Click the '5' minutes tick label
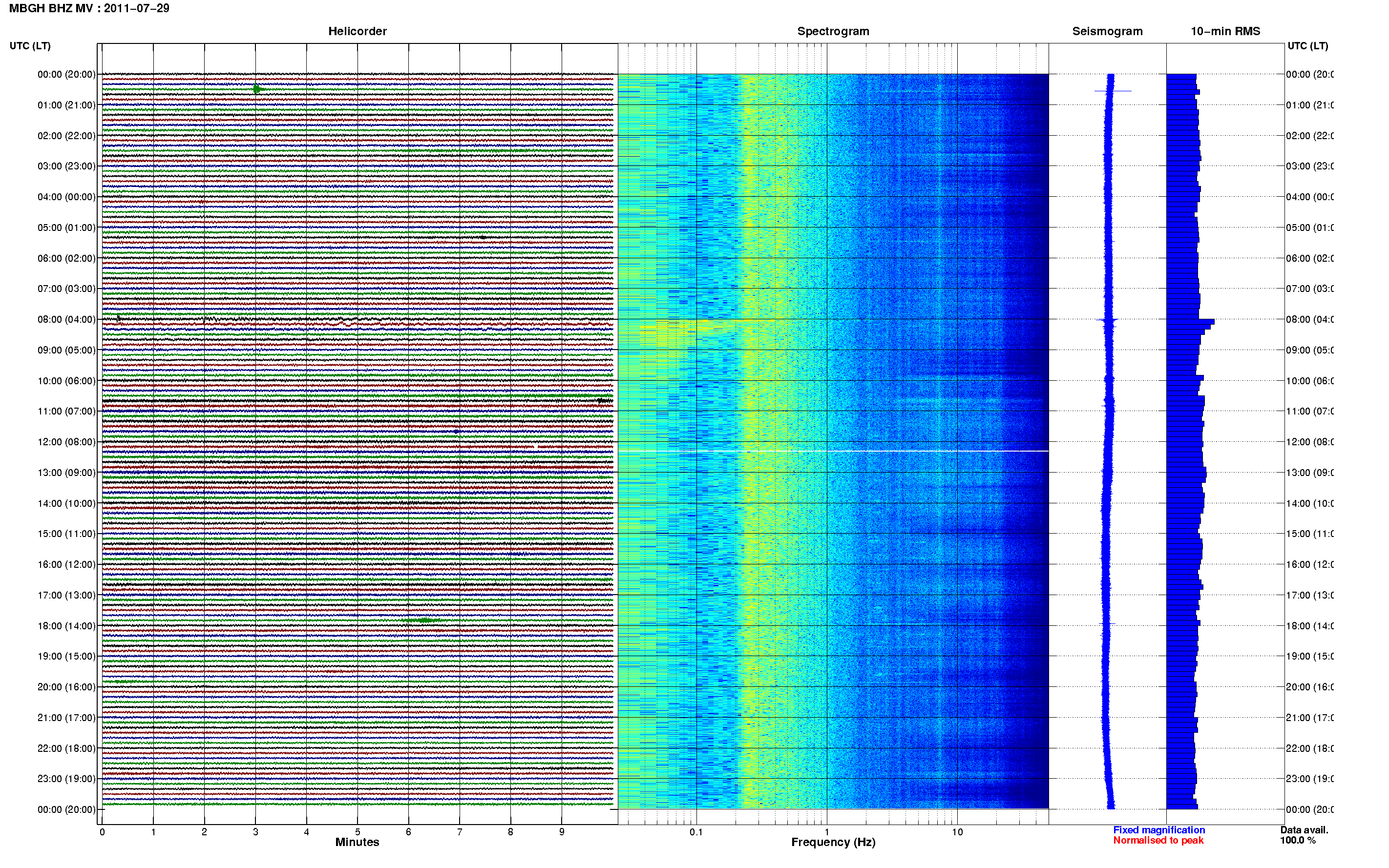This screenshot has width=1389, height=868. click(358, 832)
